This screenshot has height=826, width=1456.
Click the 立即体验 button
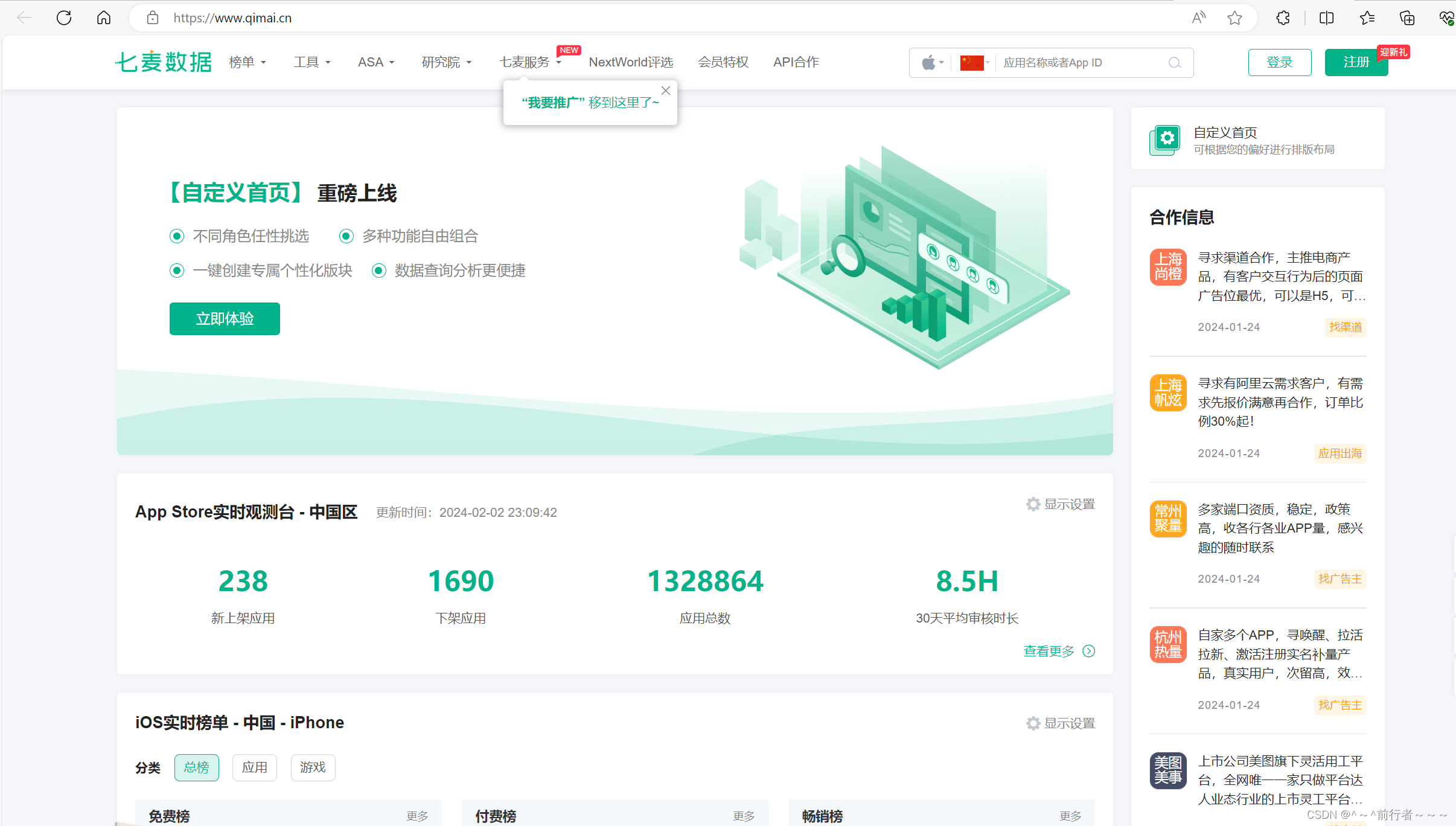[225, 319]
